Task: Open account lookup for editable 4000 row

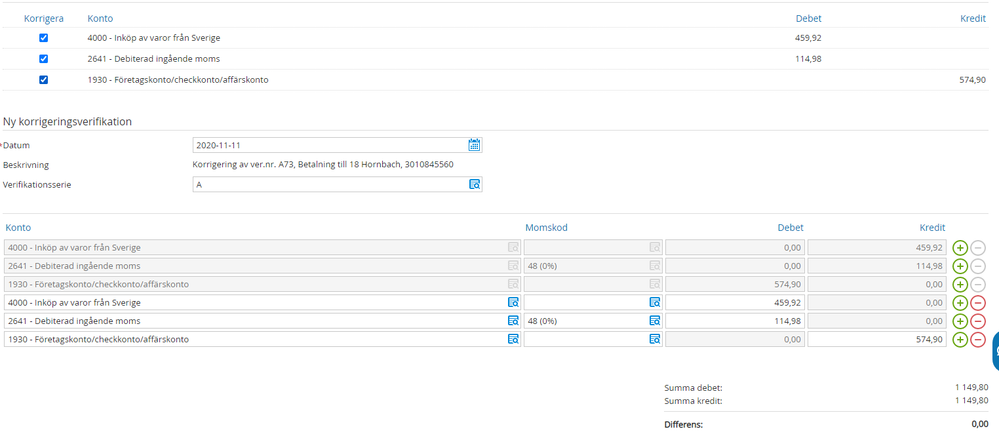Action: [512, 302]
